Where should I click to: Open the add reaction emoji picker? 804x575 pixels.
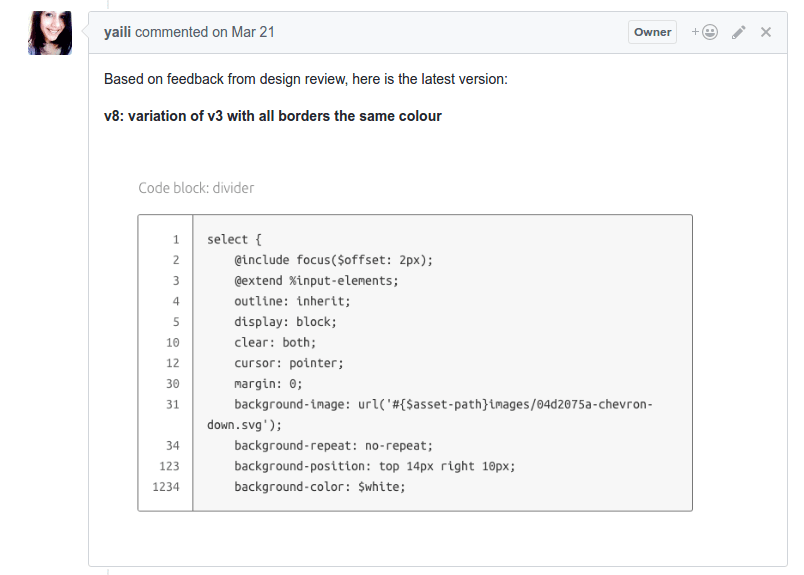(x=705, y=32)
